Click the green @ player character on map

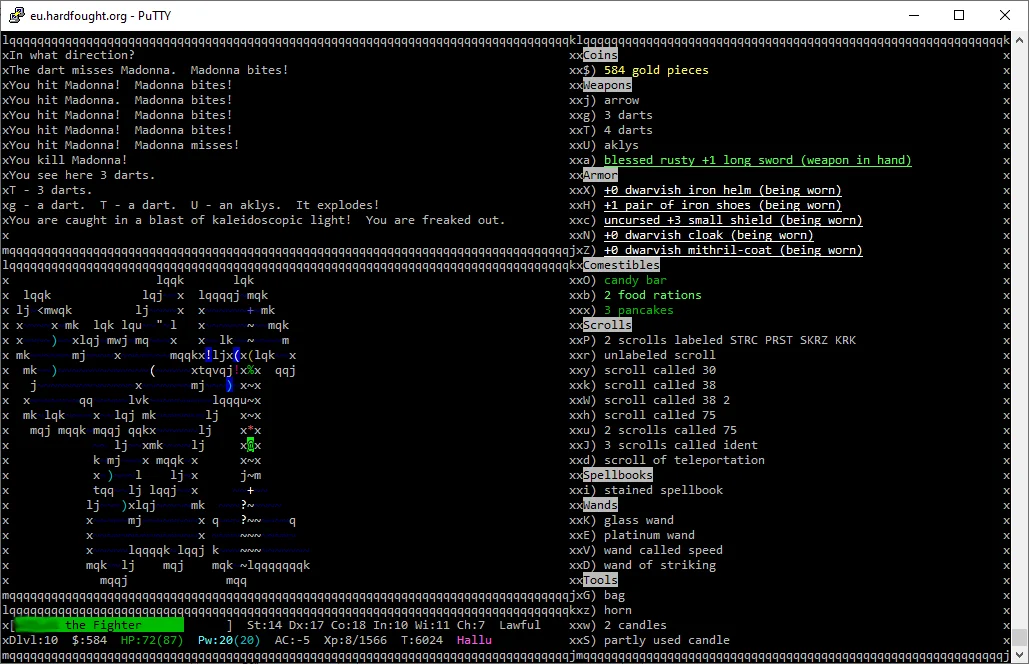[x=251, y=446]
